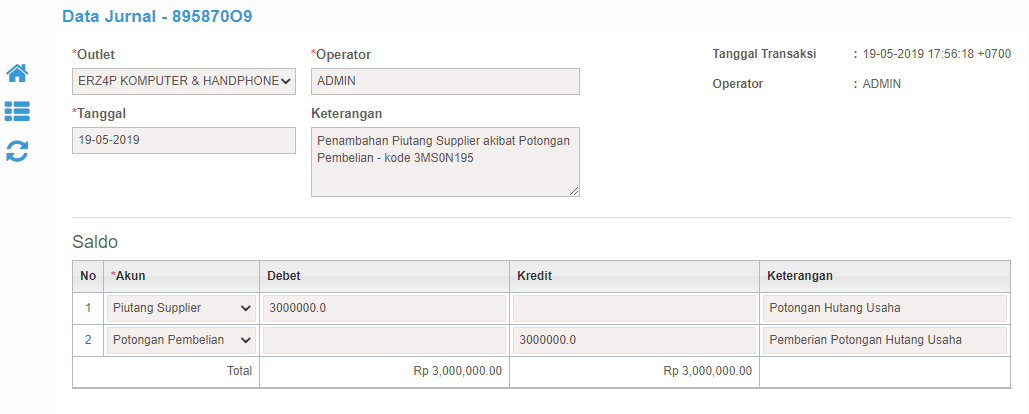Go to the home icon in sidebar
The image size is (1029, 414).
[x=17, y=73]
